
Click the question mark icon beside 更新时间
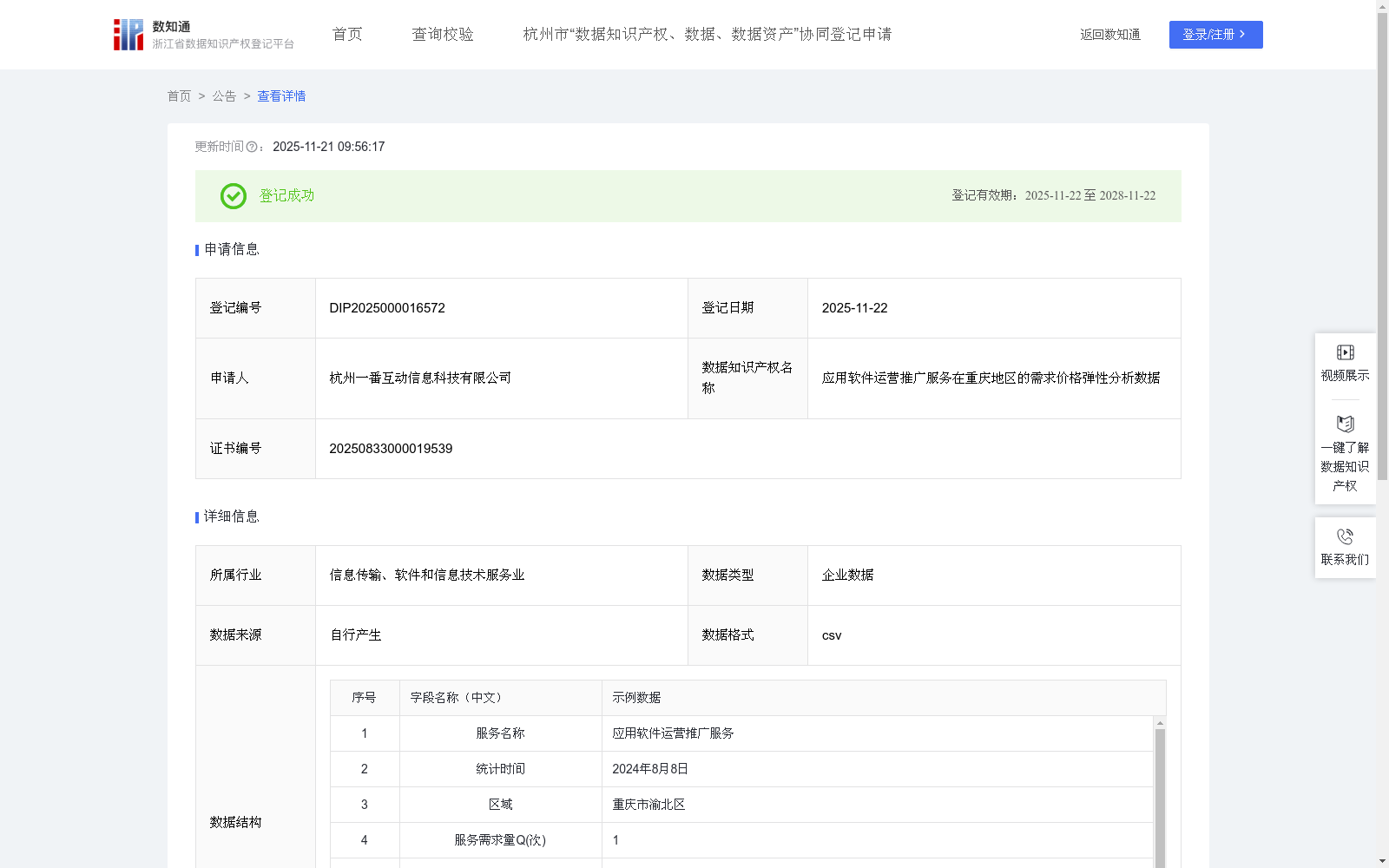252,148
